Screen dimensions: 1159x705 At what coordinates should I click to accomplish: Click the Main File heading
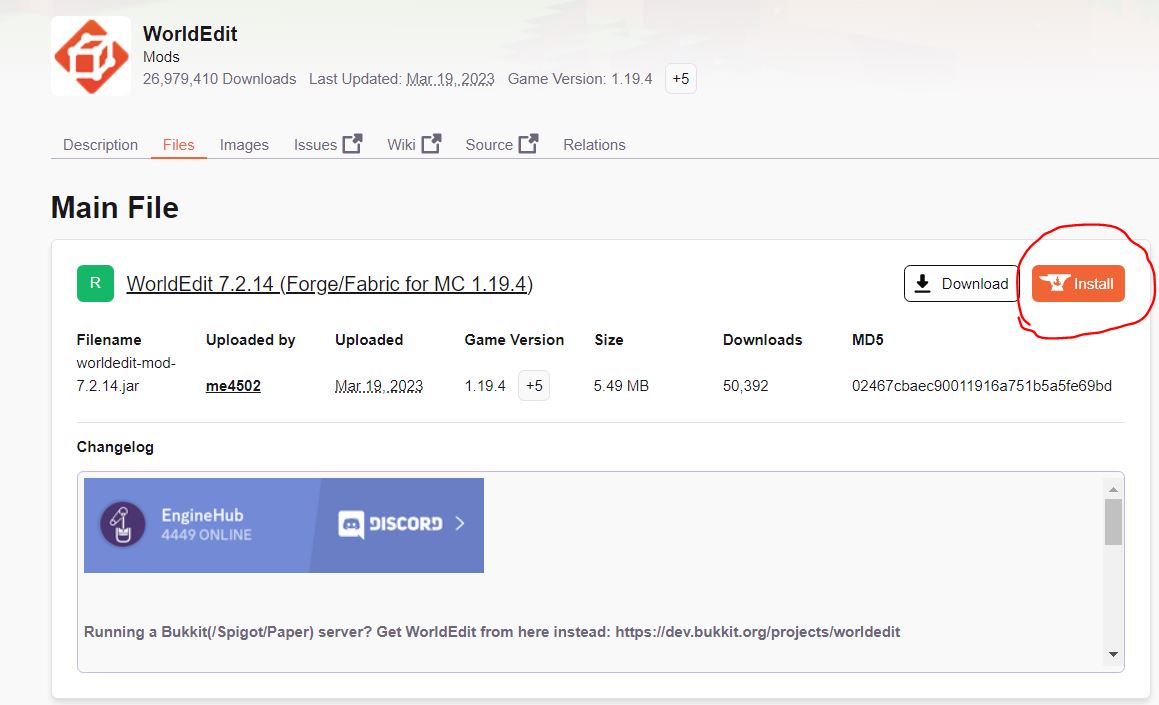[x=115, y=208]
